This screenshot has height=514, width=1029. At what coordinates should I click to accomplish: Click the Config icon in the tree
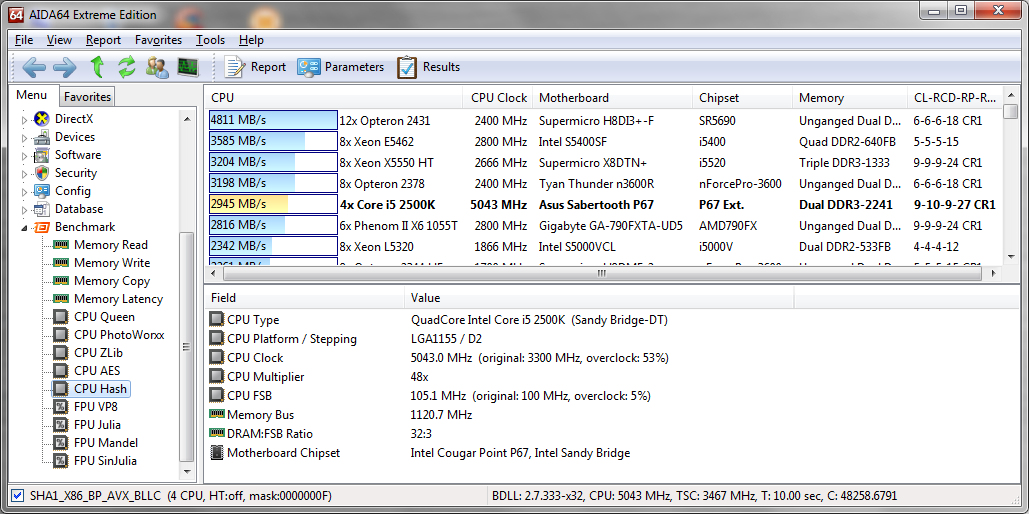coord(42,191)
